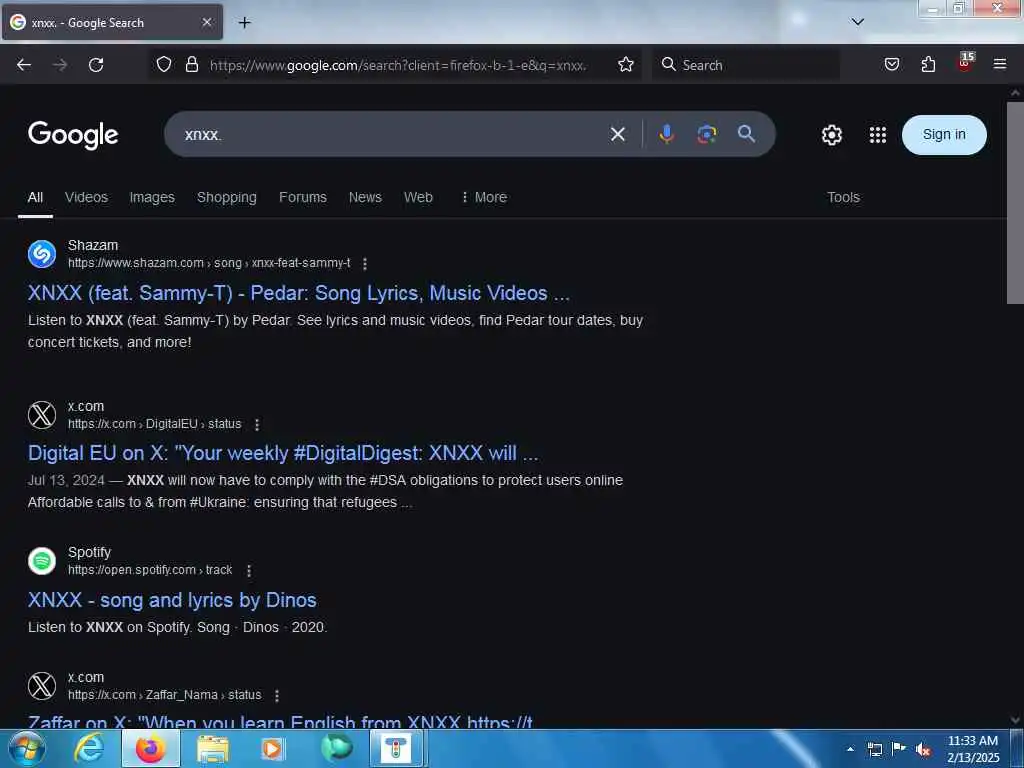Launch Internet Explorer from the taskbar

(89, 749)
